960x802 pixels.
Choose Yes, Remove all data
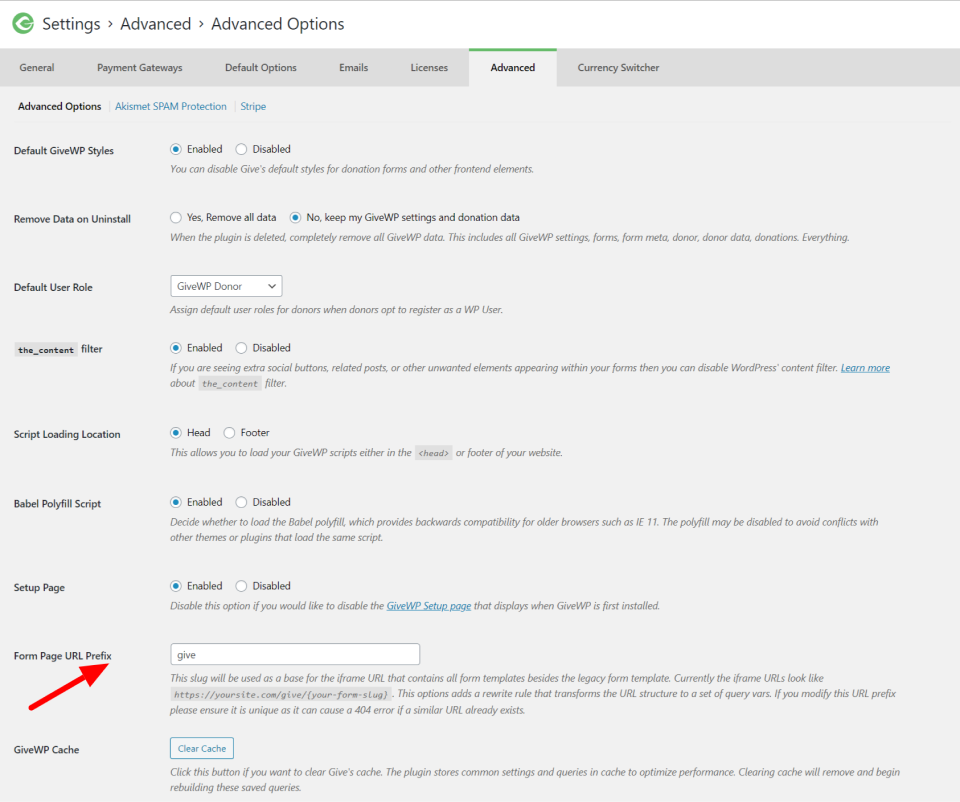[x=176, y=217]
